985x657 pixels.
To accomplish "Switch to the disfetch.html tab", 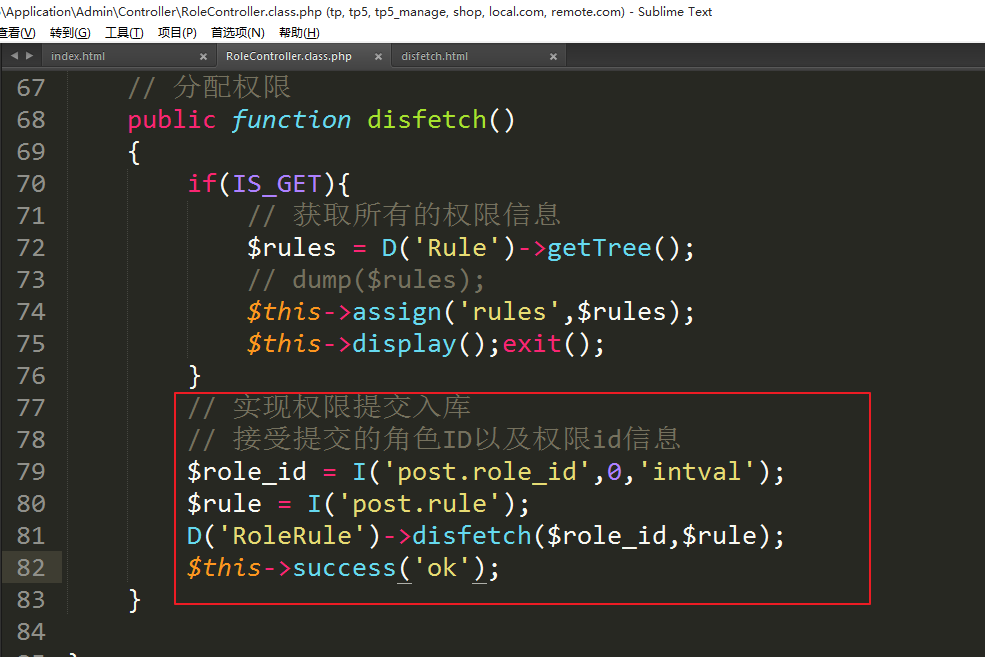I will click(434, 57).
